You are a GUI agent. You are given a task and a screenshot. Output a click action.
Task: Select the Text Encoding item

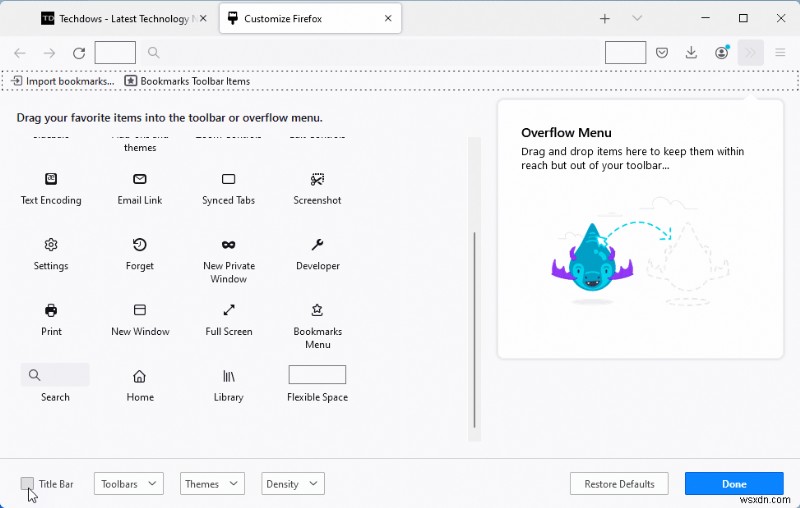coord(51,189)
